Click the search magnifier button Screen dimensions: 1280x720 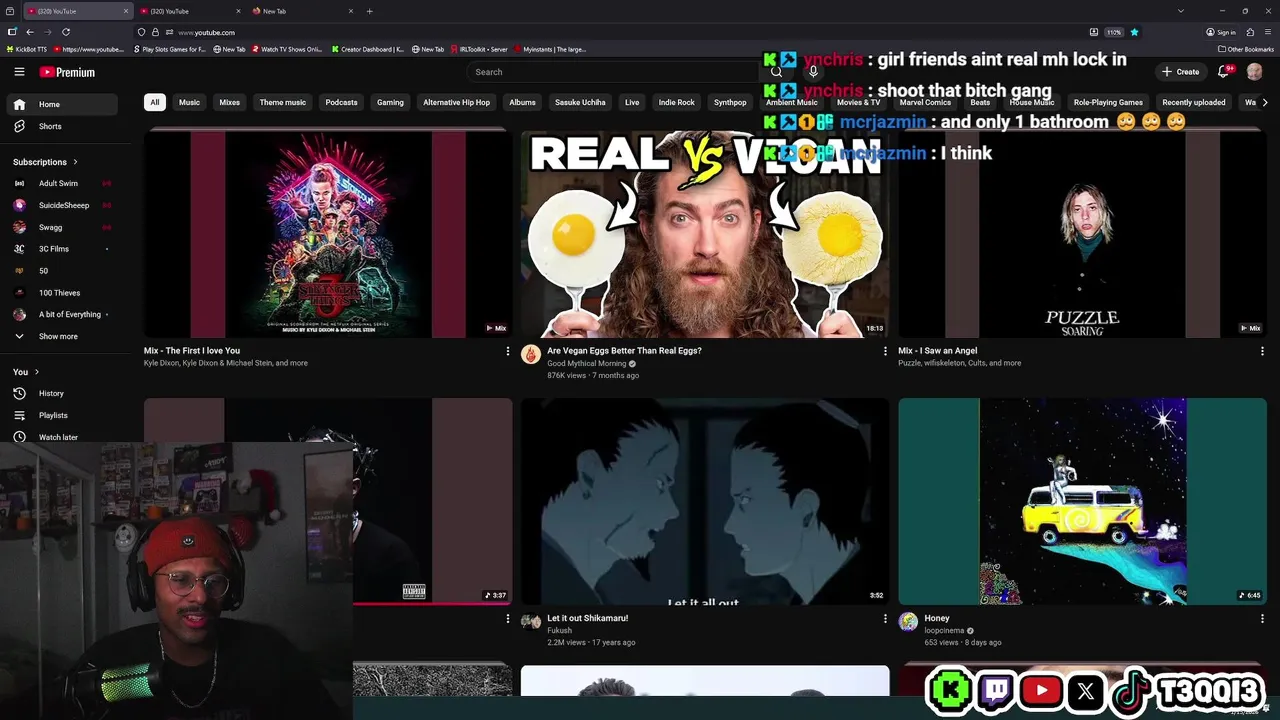pos(776,72)
